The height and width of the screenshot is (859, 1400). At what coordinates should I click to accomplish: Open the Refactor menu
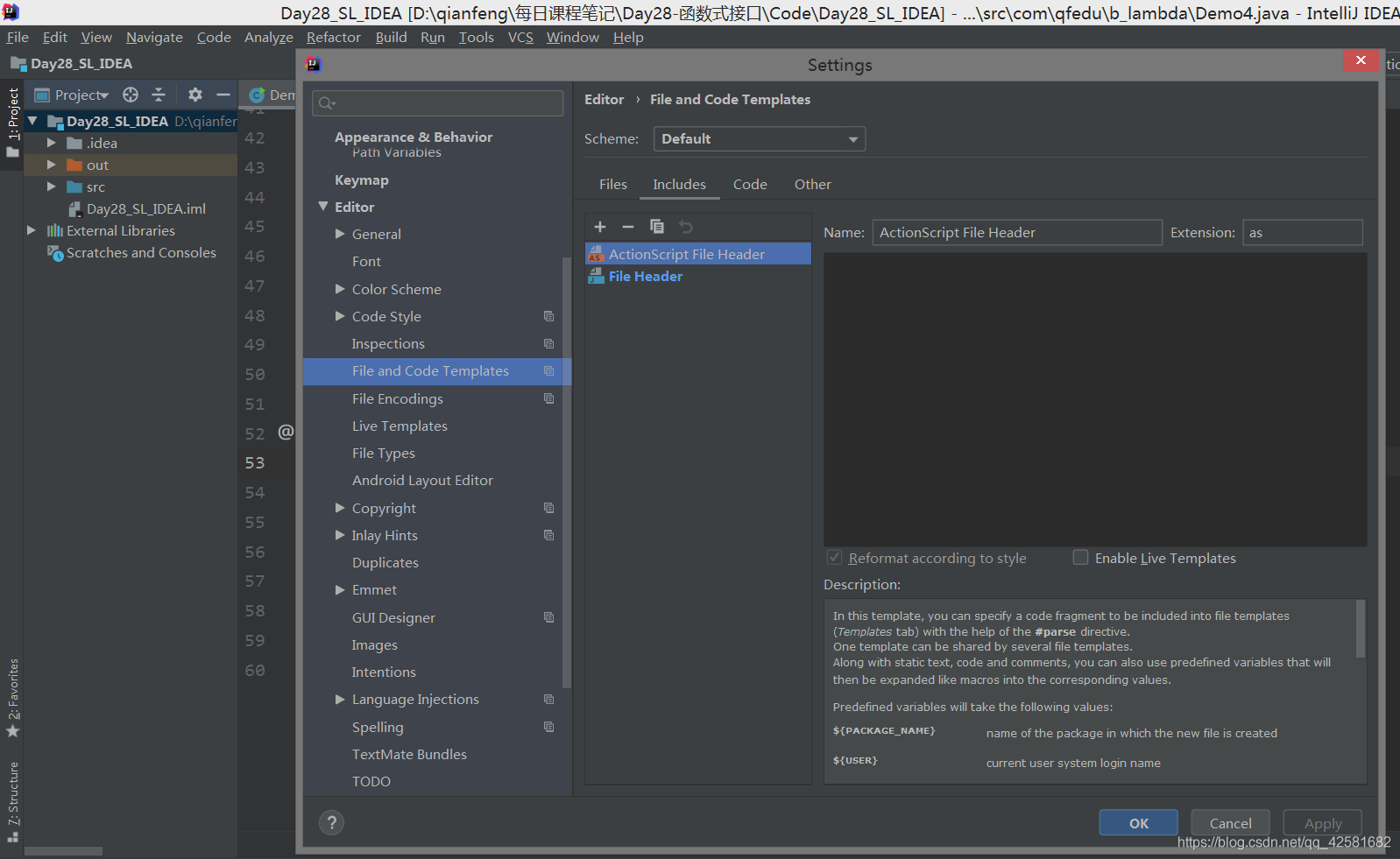point(334,37)
